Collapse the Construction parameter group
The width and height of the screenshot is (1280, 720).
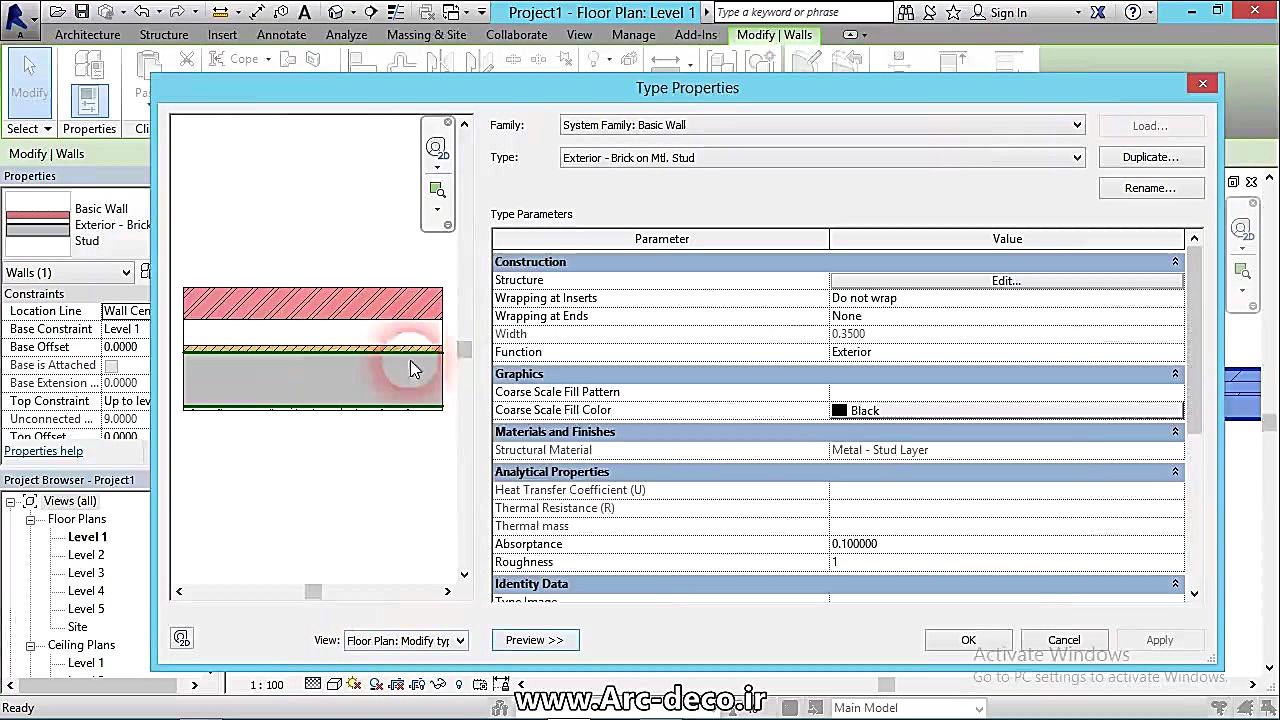click(1175, 262)
